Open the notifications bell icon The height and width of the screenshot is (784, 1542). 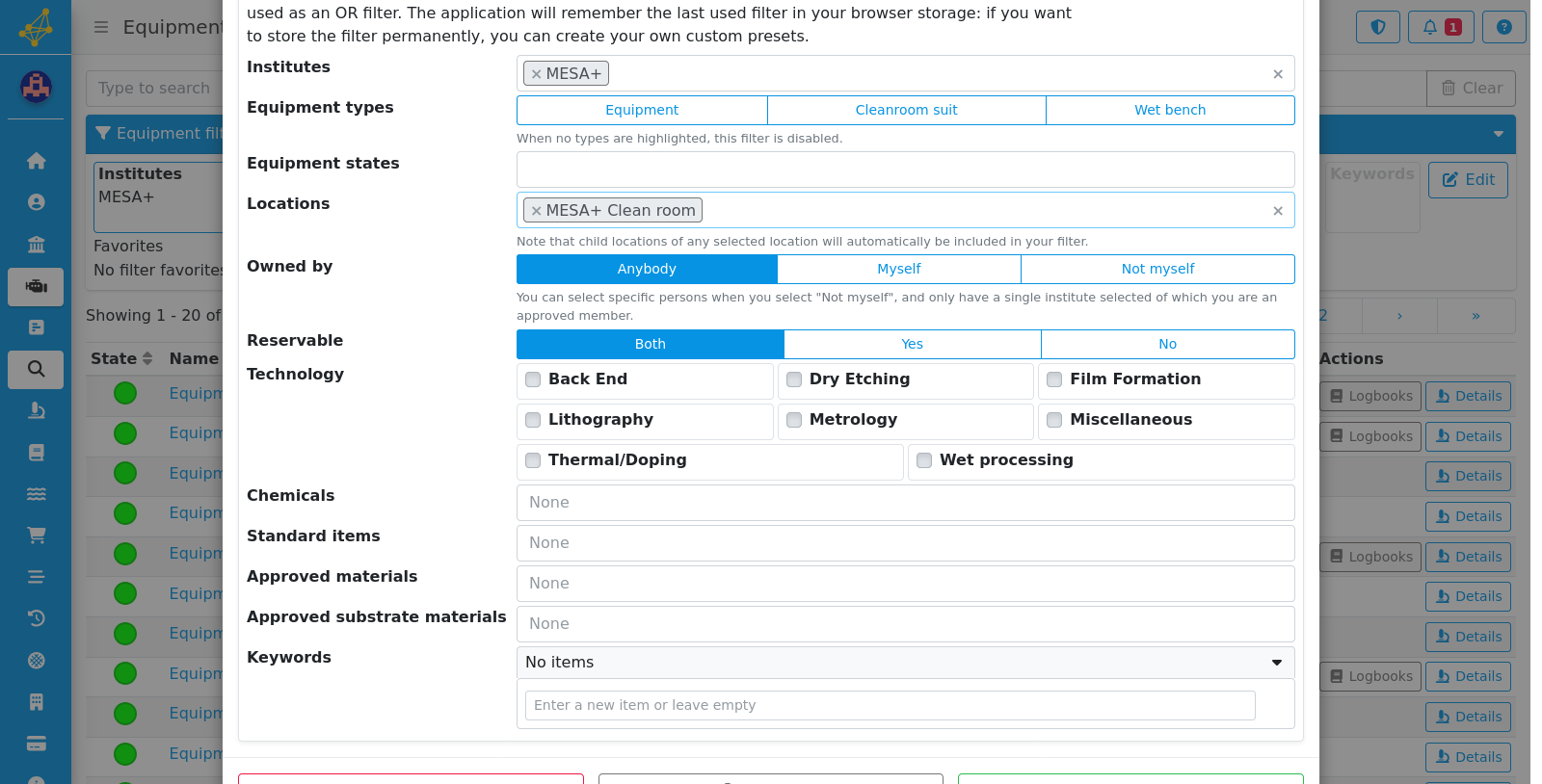pyautogui.click(x=1441, y=27)
